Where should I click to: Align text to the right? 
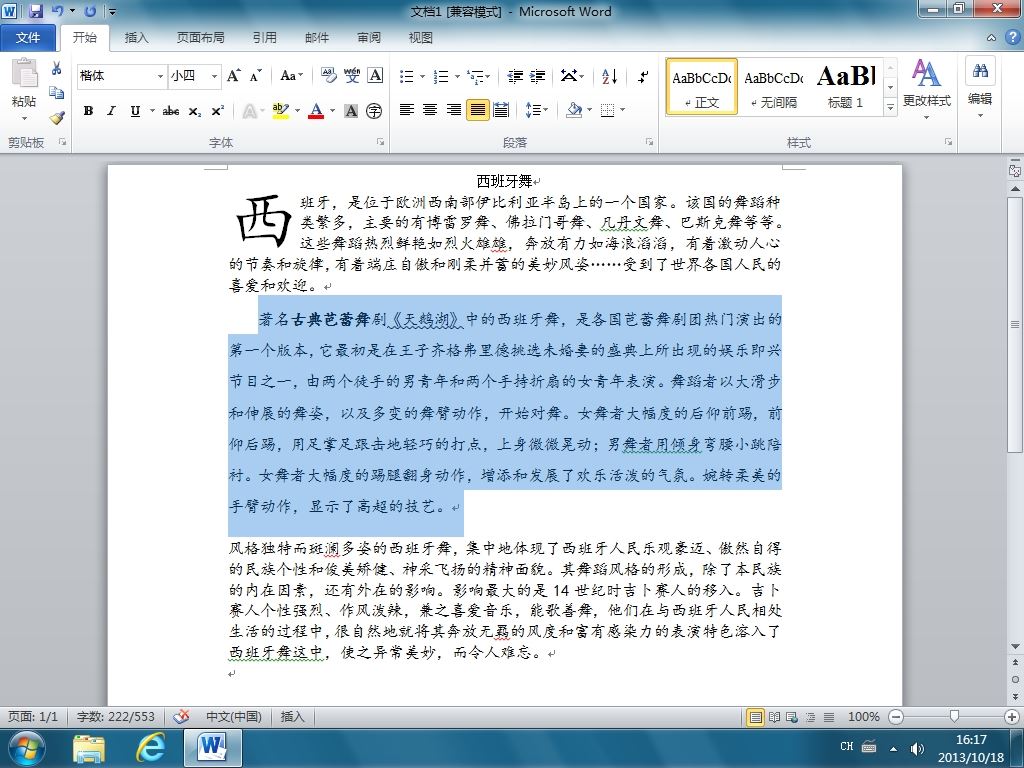(x=453, y=110)
